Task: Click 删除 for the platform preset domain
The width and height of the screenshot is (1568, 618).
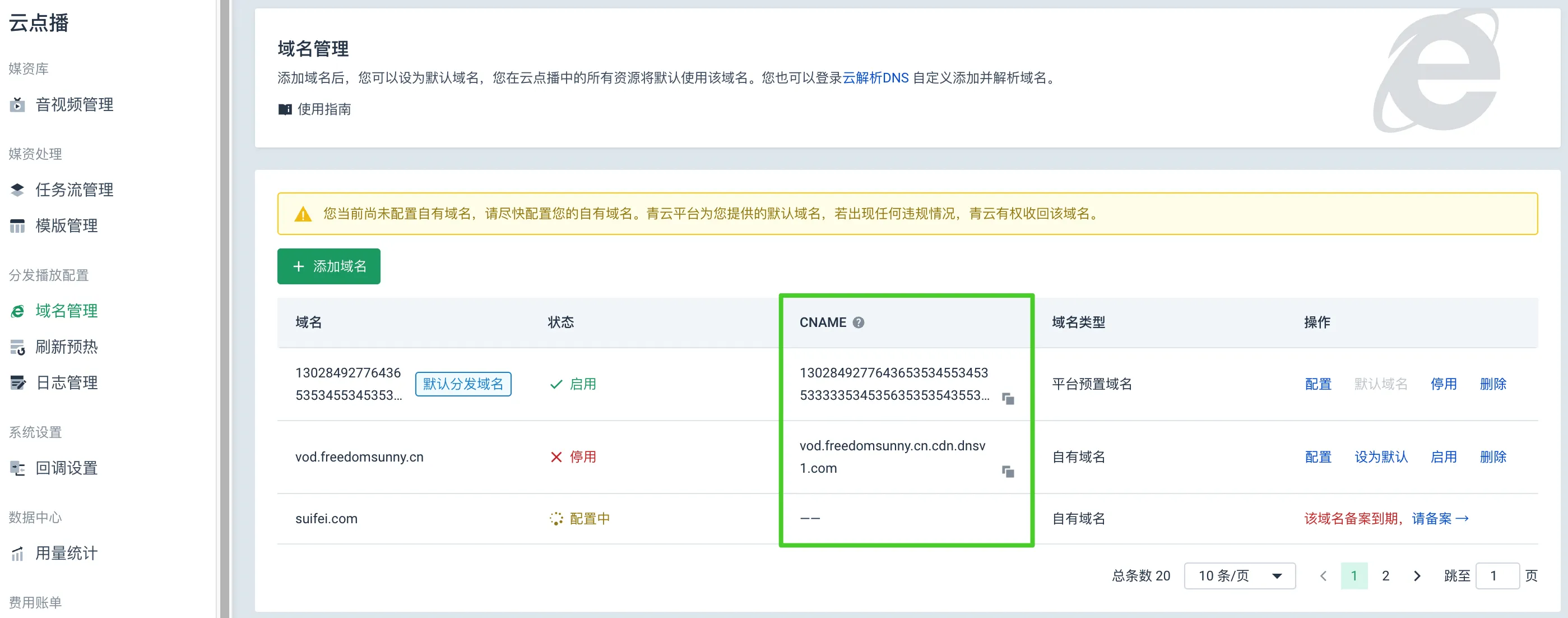Action: tap(1492, 384)
